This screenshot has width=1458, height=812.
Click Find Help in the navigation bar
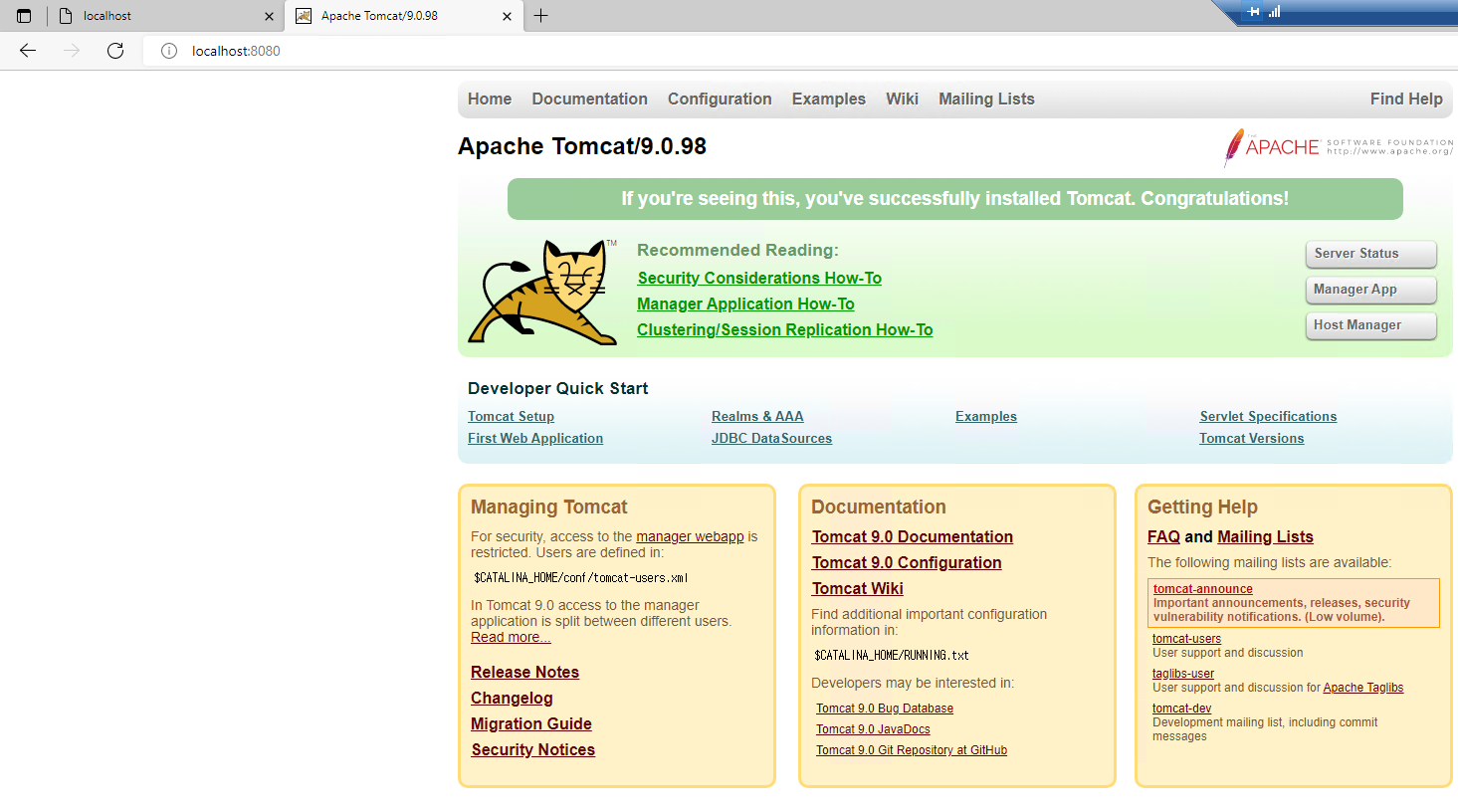1406,99
